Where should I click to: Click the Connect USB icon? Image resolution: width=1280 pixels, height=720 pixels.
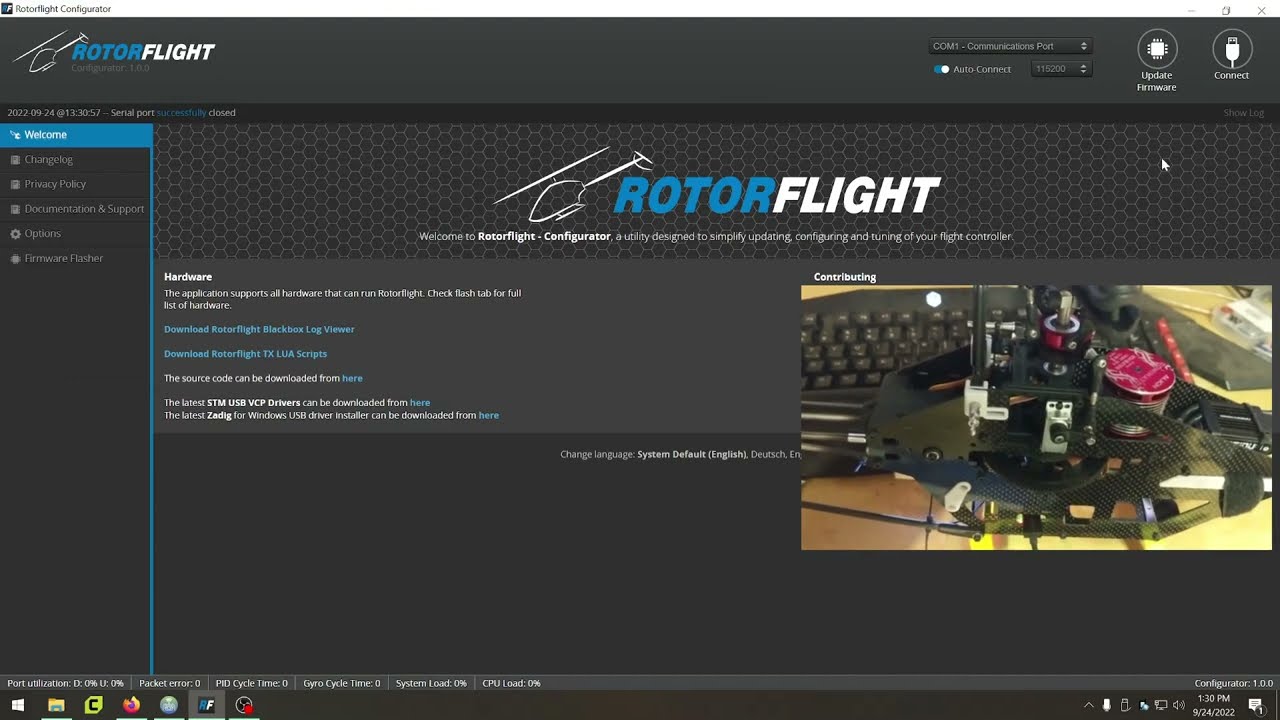1232,49
